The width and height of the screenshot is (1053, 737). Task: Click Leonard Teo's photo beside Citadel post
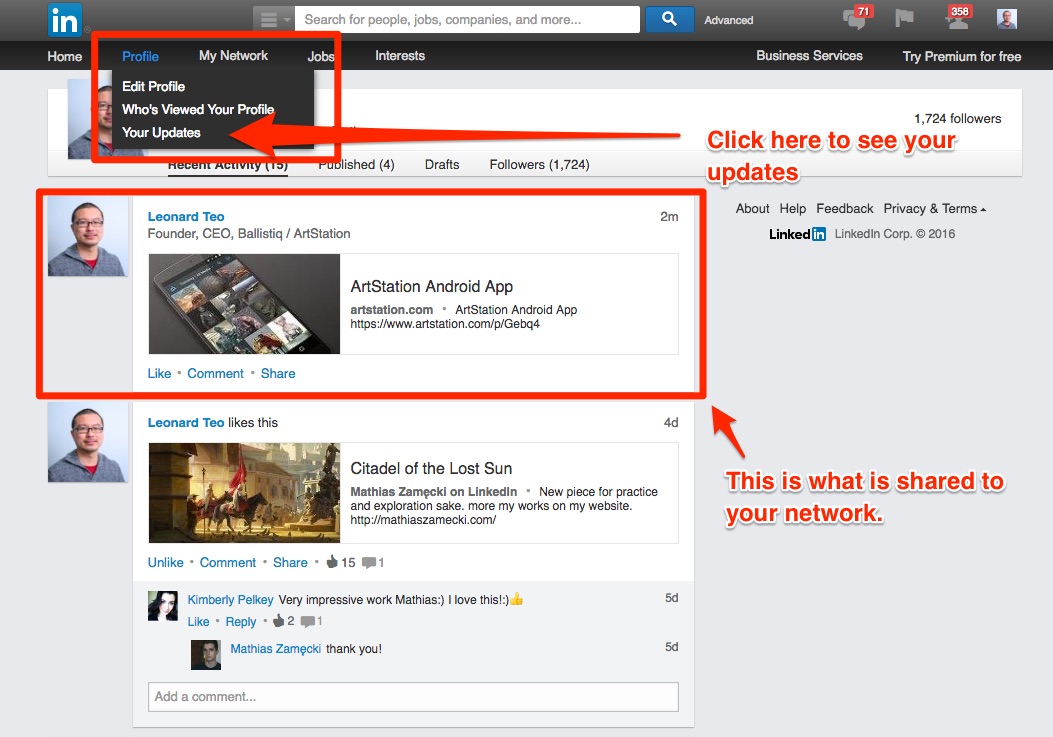coord(87,442)
